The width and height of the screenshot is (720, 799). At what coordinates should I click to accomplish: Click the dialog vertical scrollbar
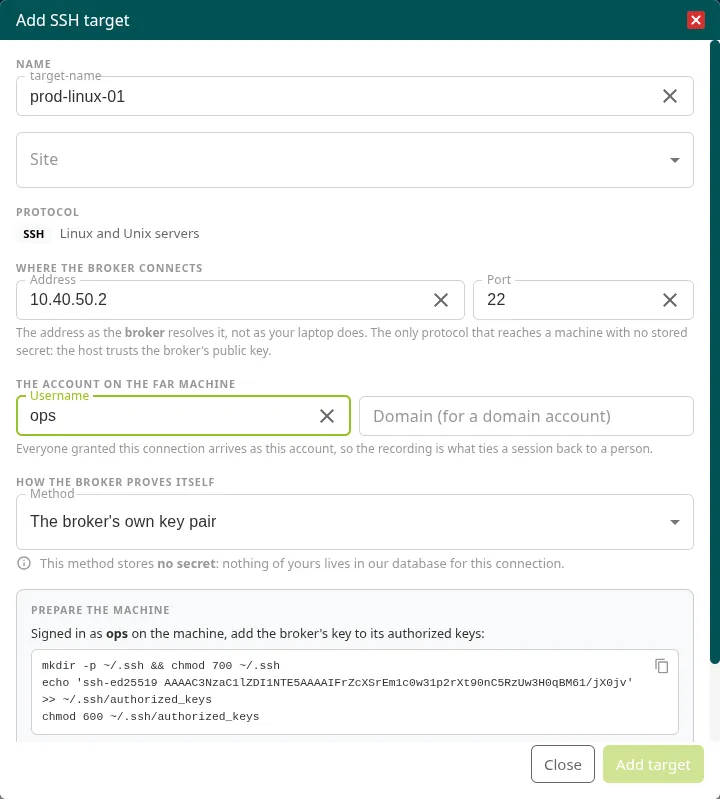[x=714, y=352]
